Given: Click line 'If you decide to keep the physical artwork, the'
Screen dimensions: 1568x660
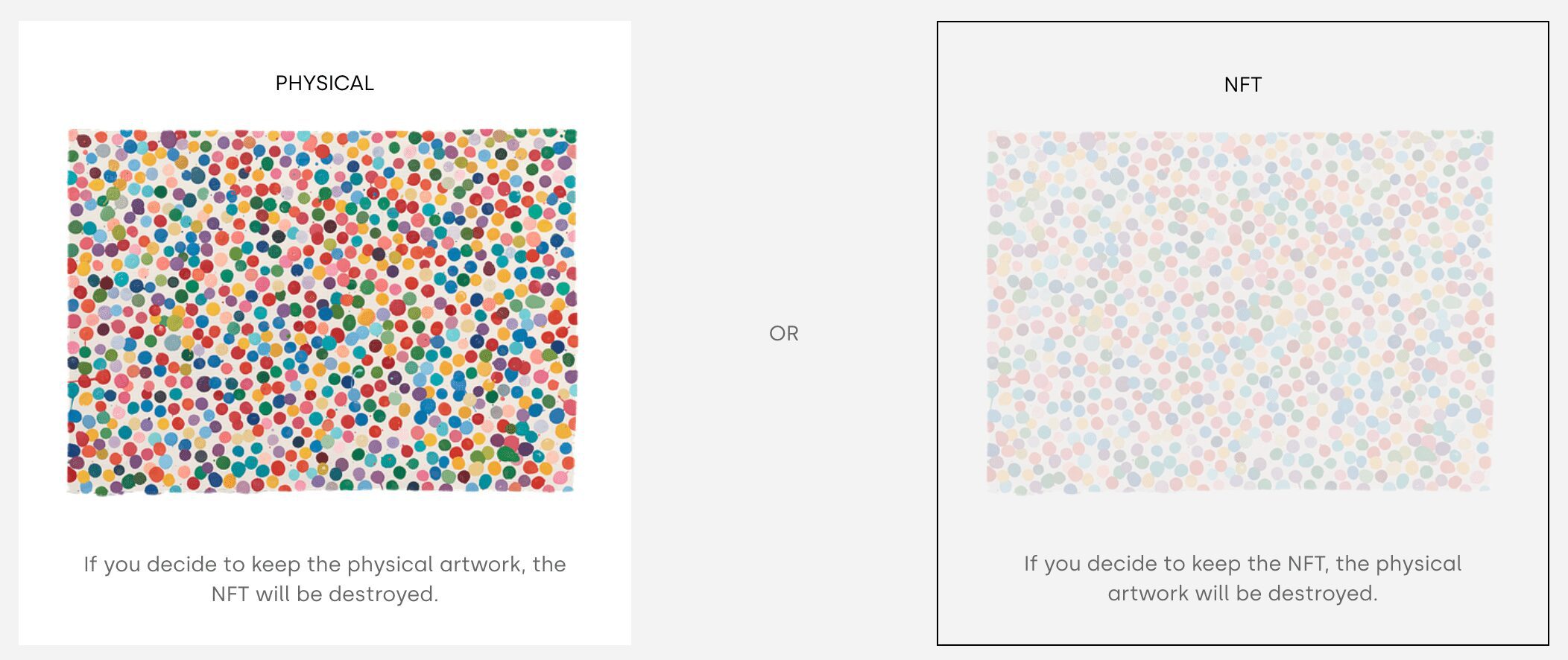Looking at the screenshot, I should click(325, 565).
